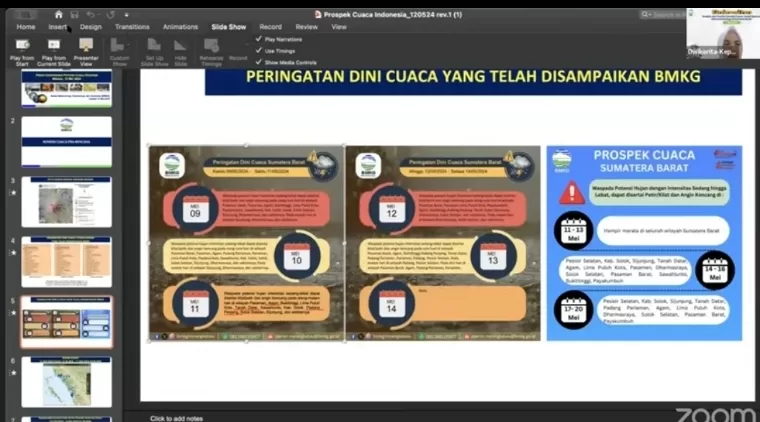Click the Record button in ribbon
The height and width of the screenshot is (422, 760).
pyautogui.click(x=238, y=58)
